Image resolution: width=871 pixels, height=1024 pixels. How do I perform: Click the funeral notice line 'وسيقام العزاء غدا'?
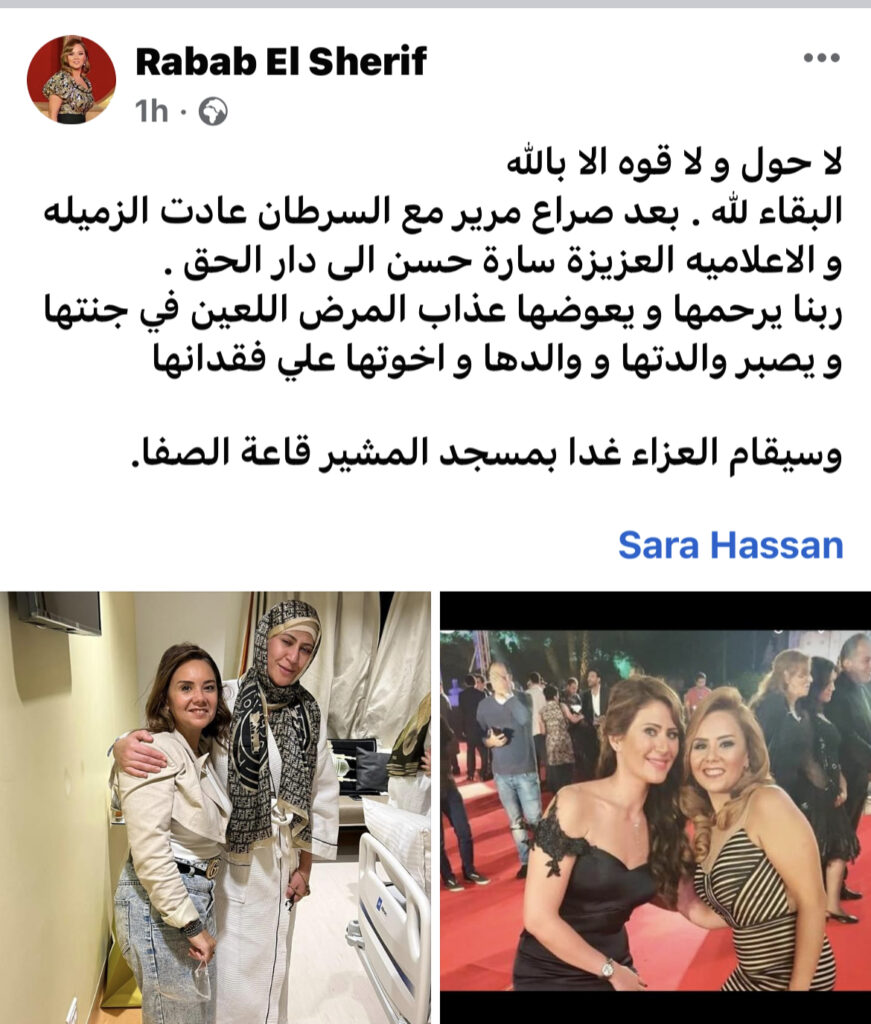tap(487, 453)
